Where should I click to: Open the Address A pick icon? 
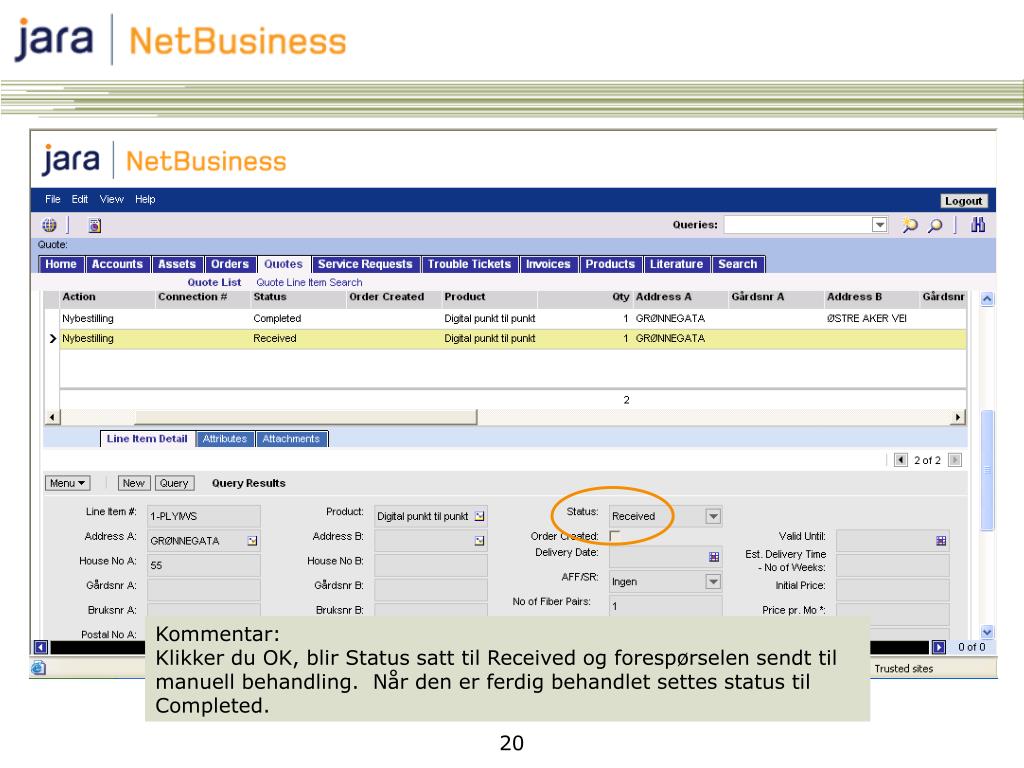pyautogui.click(x=252, y=541)
